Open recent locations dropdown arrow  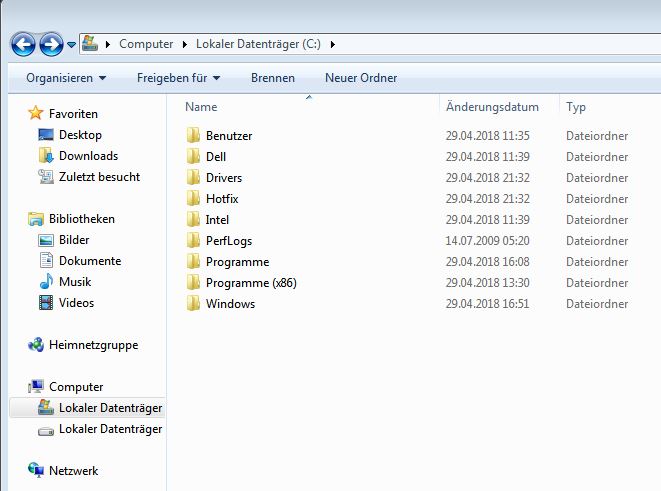[x=71, y=45]
